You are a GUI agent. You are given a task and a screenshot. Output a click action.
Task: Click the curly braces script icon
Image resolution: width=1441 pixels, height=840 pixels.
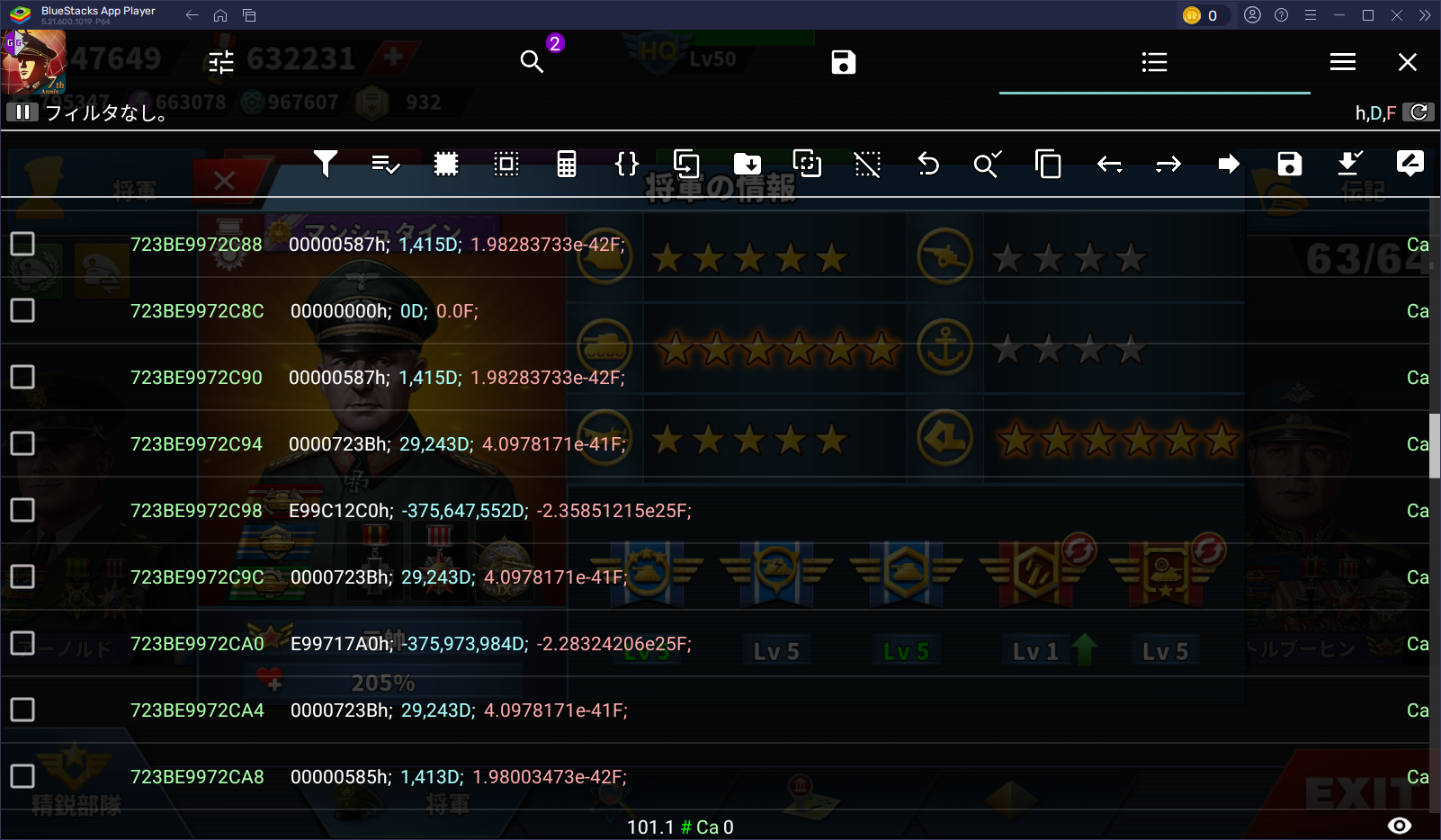click(x=626, y=164)
